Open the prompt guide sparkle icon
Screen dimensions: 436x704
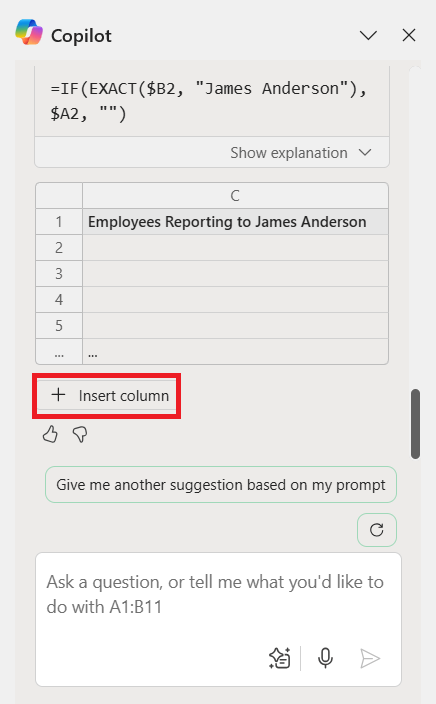(280, 658)
